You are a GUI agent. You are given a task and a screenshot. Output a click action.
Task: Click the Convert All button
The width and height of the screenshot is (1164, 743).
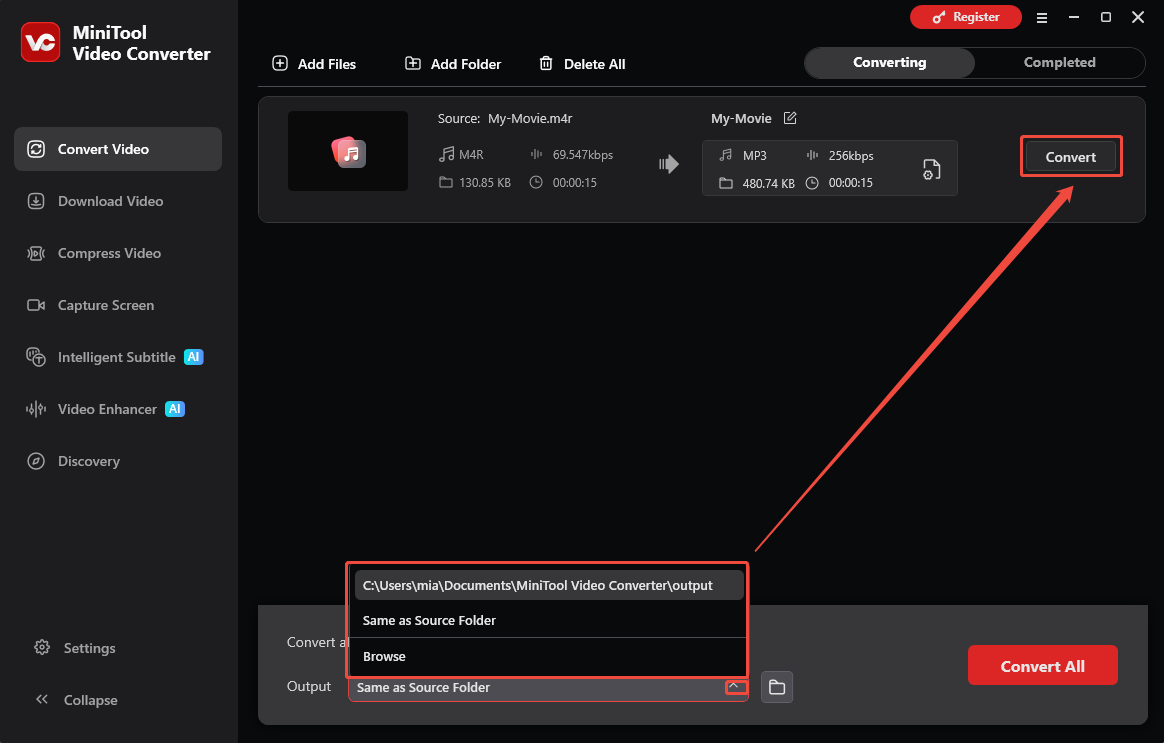[x=1042, y=666]
